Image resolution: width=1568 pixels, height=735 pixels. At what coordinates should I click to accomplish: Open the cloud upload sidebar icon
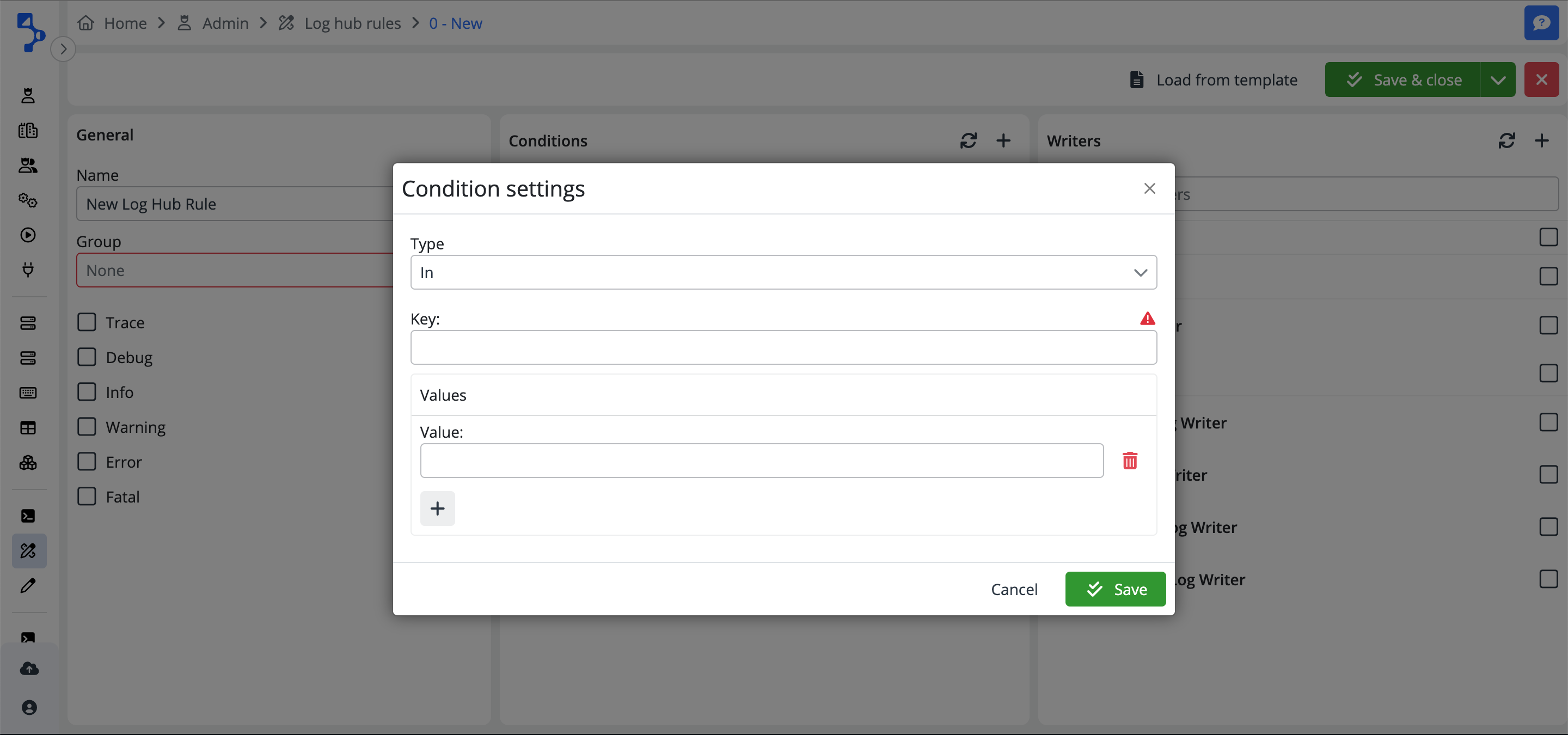point(29,668)
